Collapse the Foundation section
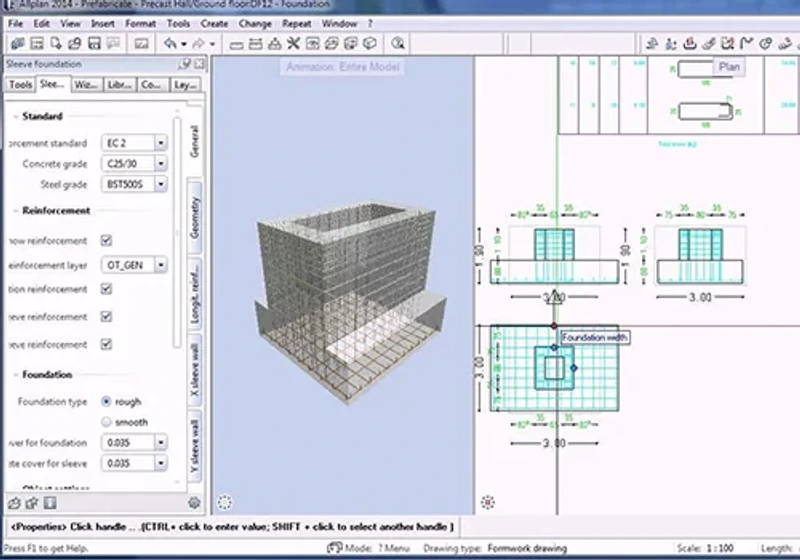Screen dimensions: 800x560 pos(15,374)
